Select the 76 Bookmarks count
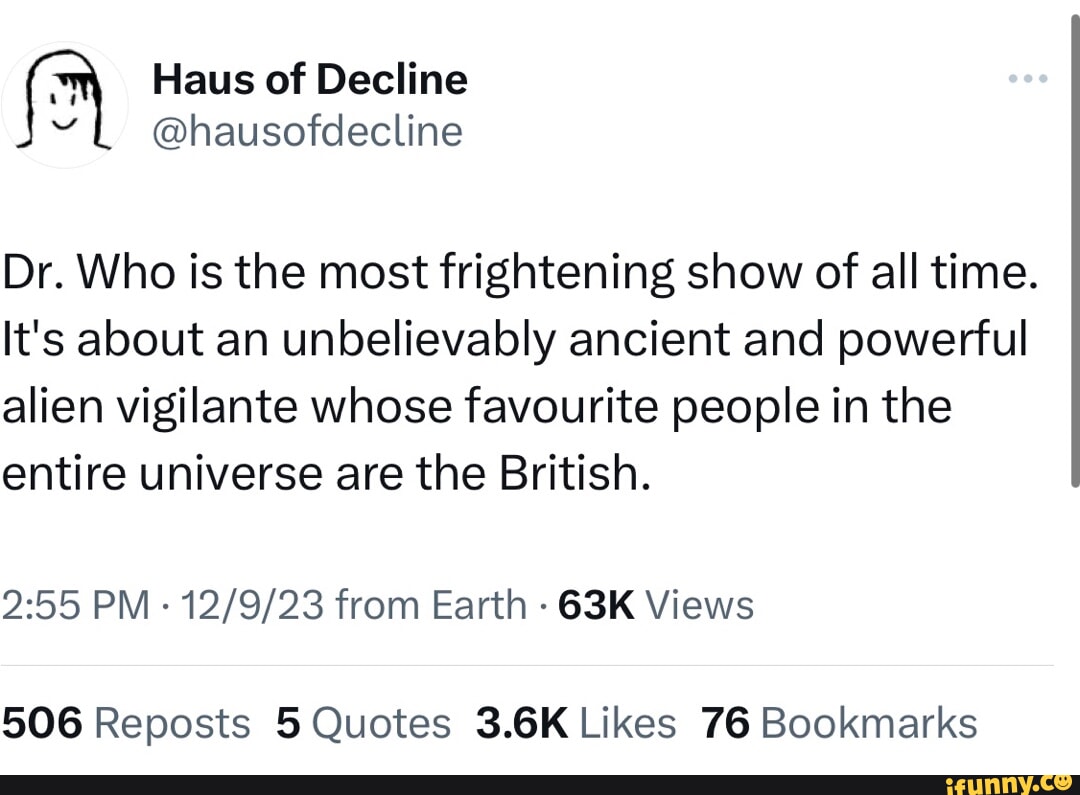The image size is (1080, 795). [x=839, y=722]
